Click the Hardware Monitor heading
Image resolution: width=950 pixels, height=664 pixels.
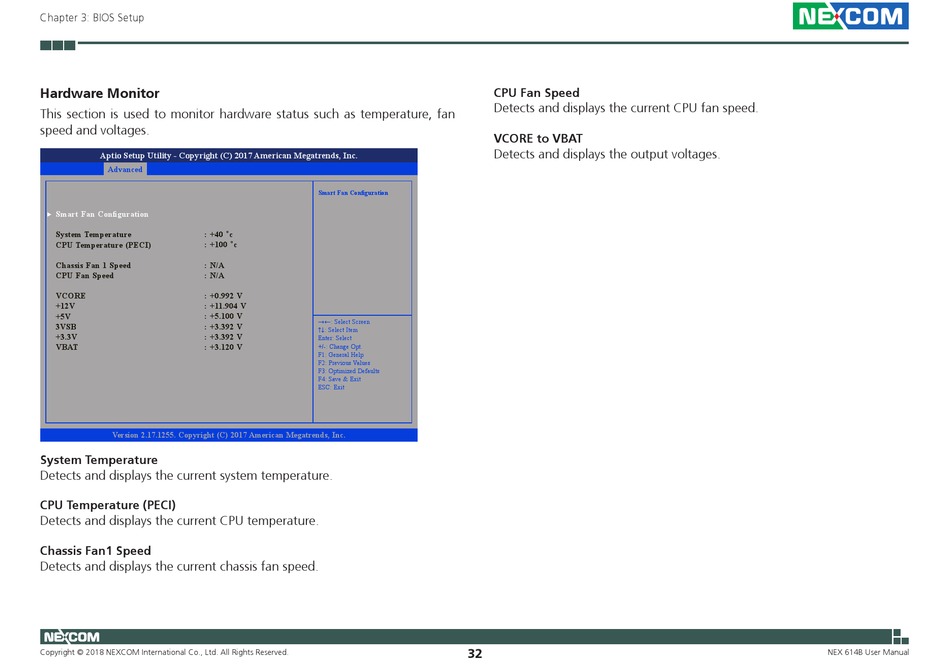point(99,93)
